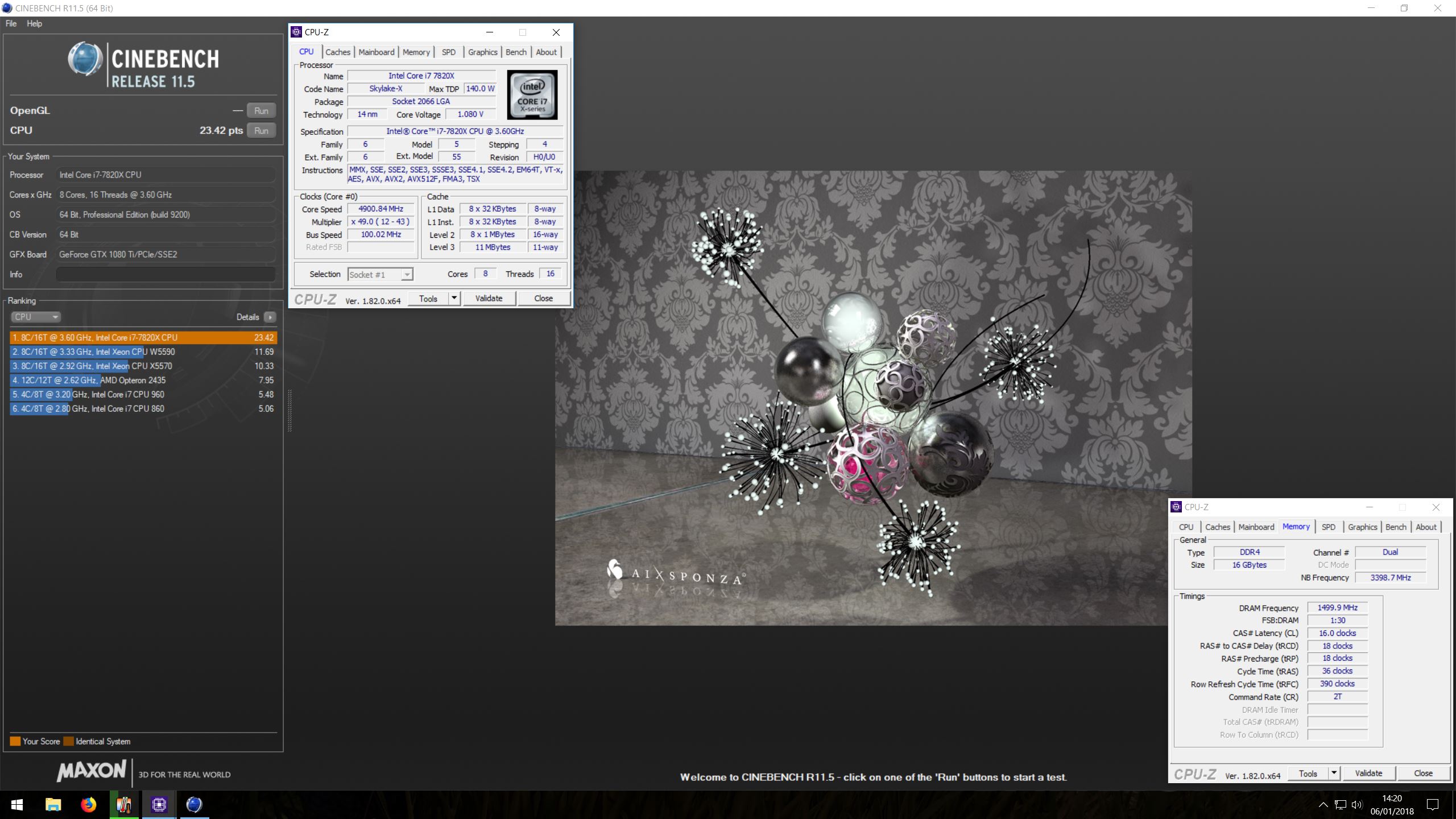Open the Help menu in Cinebench

click(x=34, y=23)
